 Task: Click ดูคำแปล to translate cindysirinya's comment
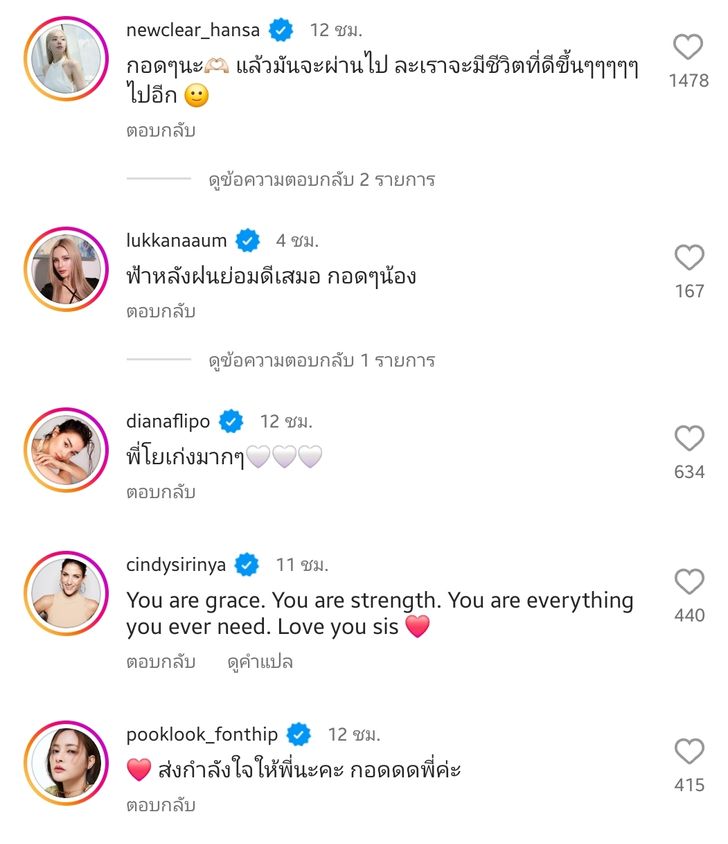point(260,662)
